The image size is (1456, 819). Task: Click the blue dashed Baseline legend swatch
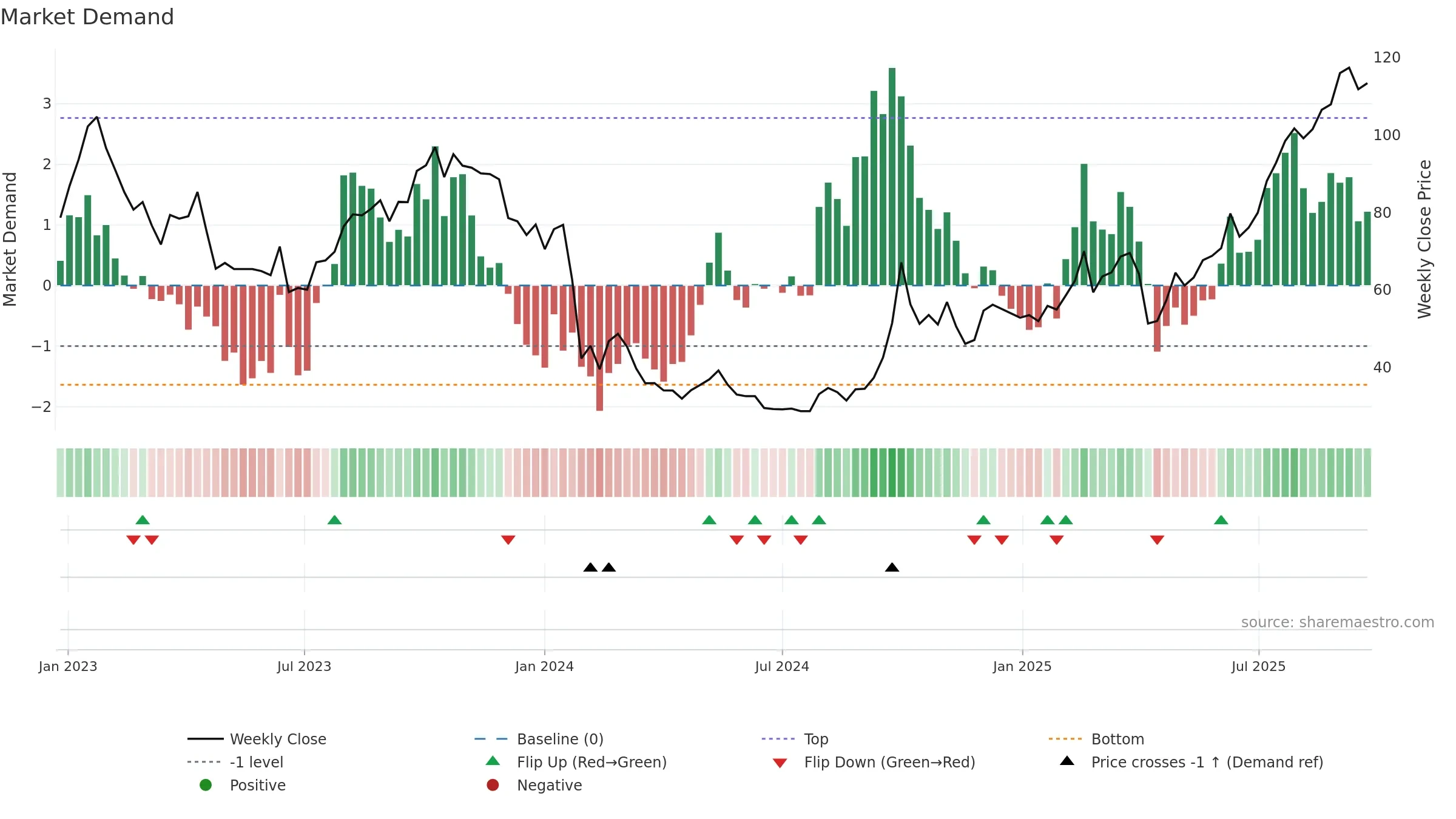(x=491, y=739)
